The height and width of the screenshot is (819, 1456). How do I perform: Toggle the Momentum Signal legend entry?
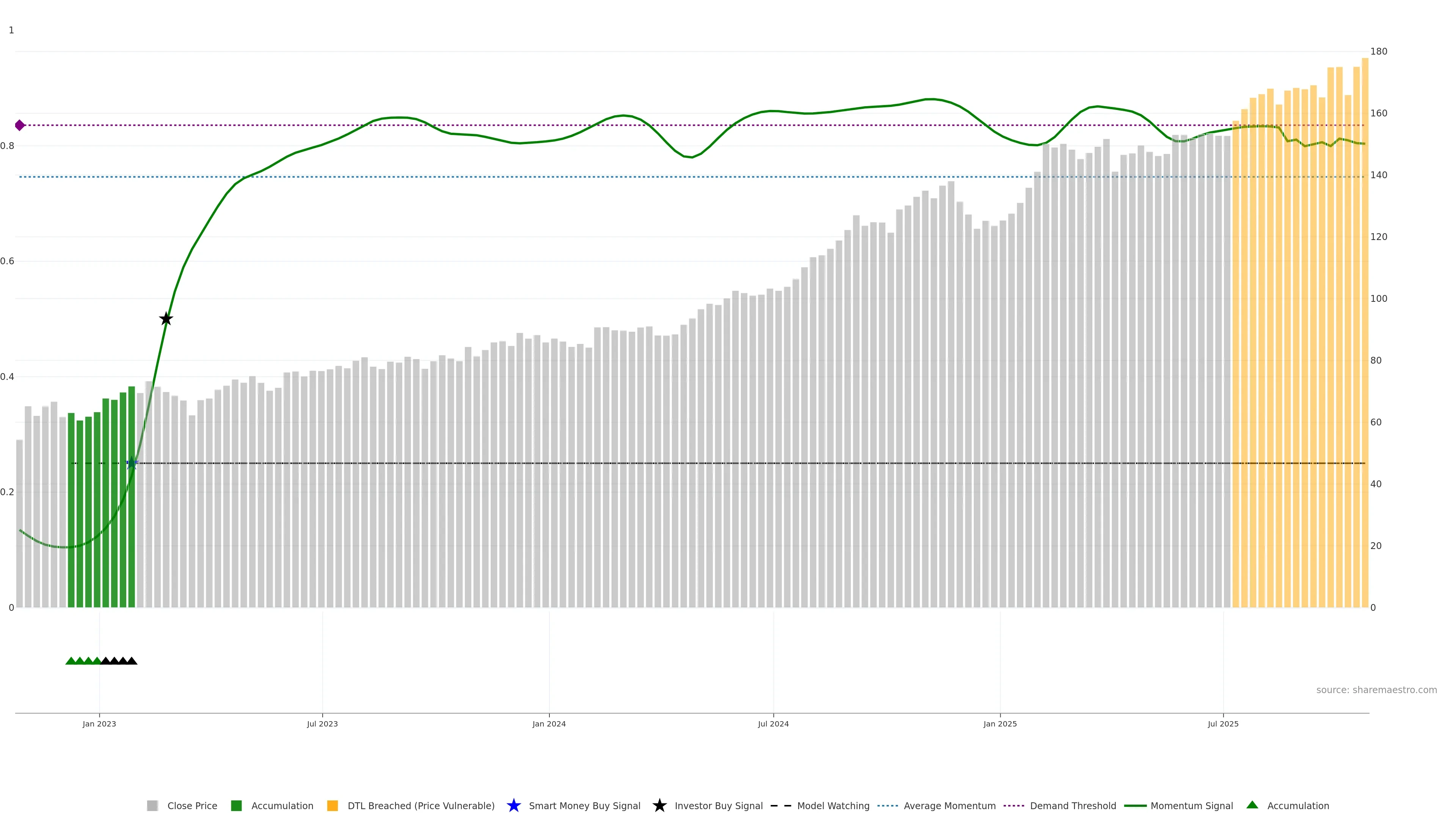[1191, 806]
